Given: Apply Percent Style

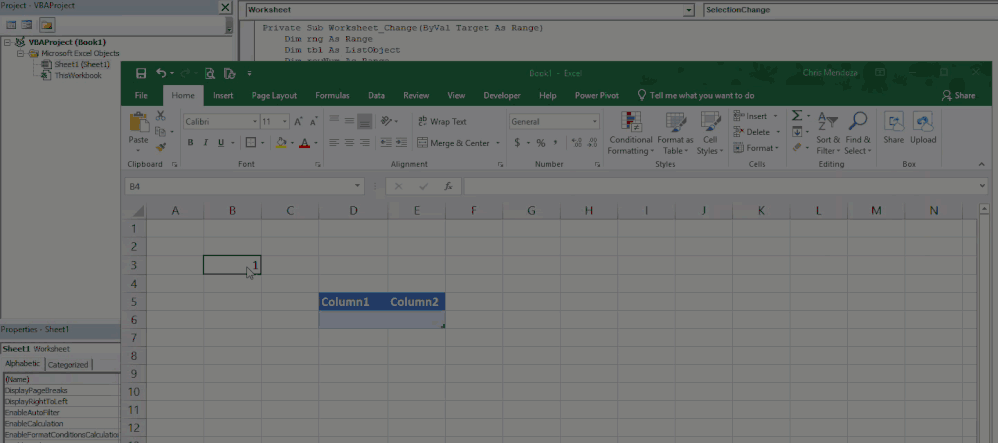Looking at the screenshot, I should (x=540, y=143).
